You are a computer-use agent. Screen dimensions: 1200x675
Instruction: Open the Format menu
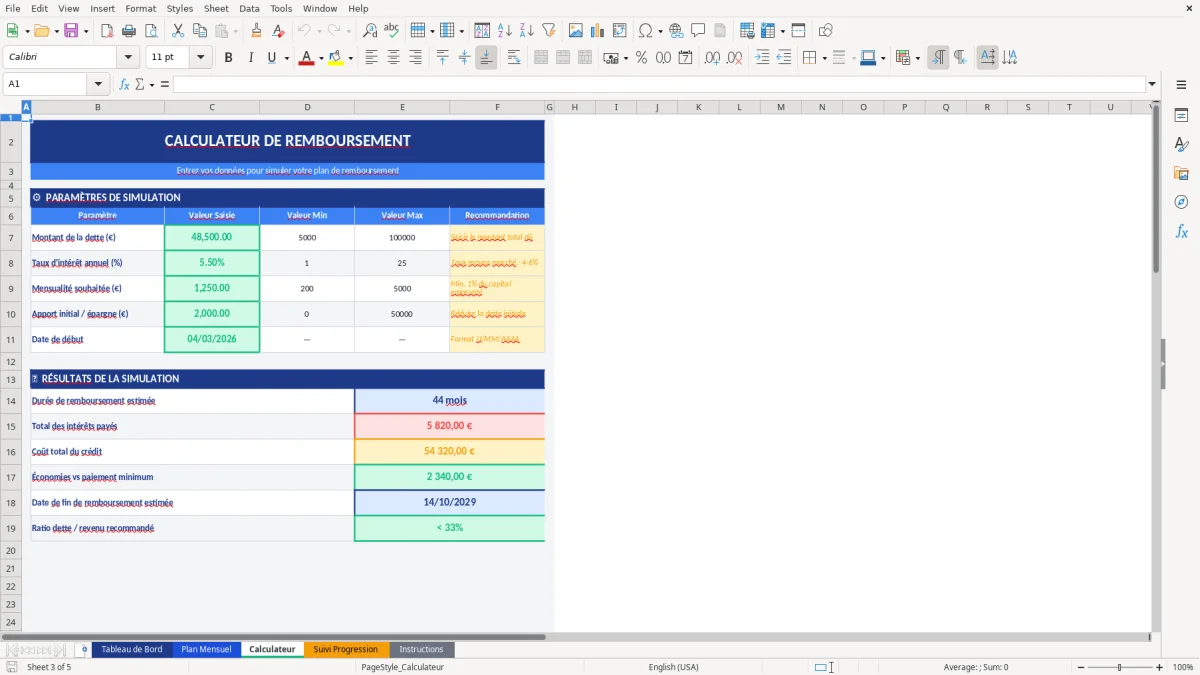click(140, 8)
